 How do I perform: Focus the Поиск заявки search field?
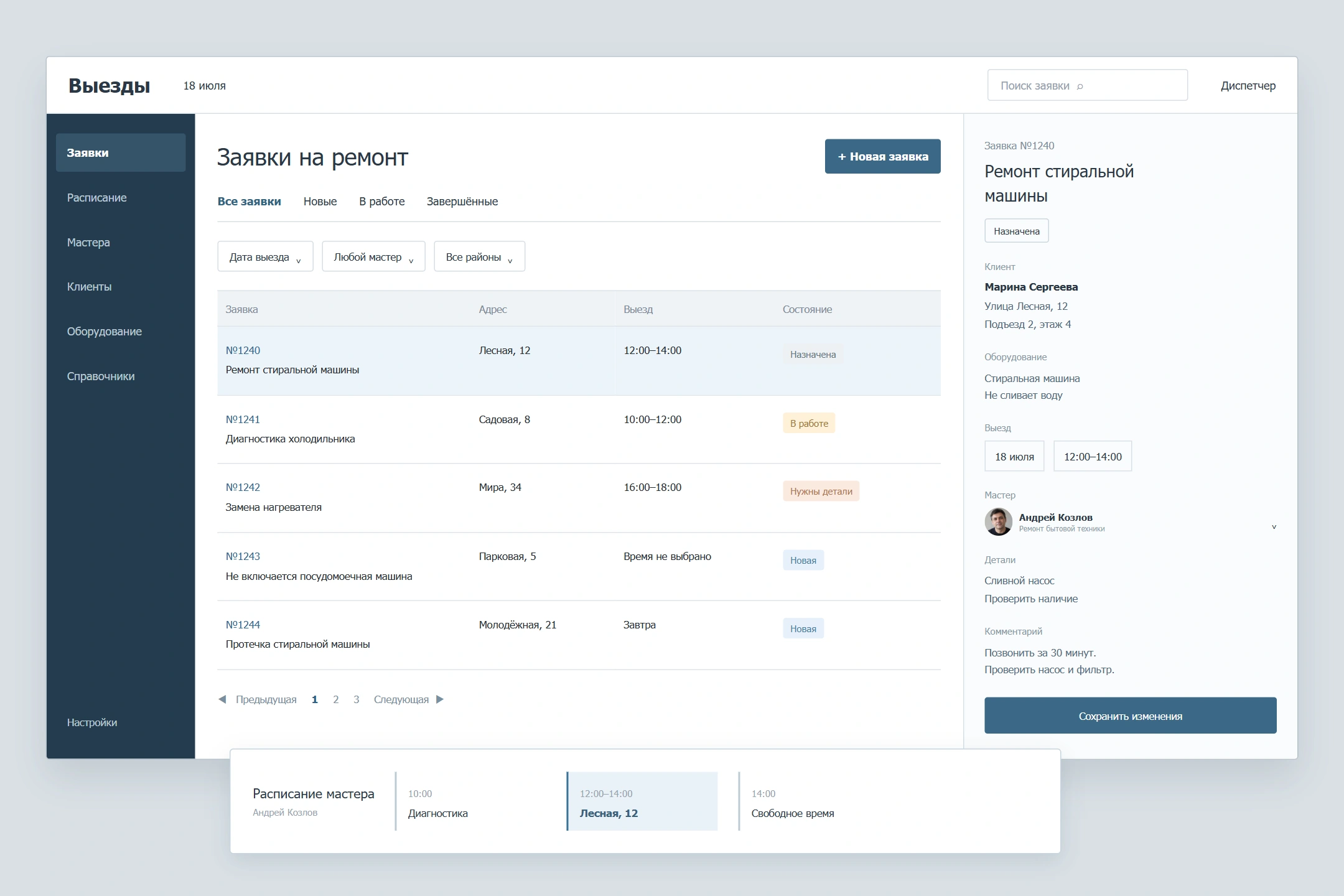point(1087,85)
